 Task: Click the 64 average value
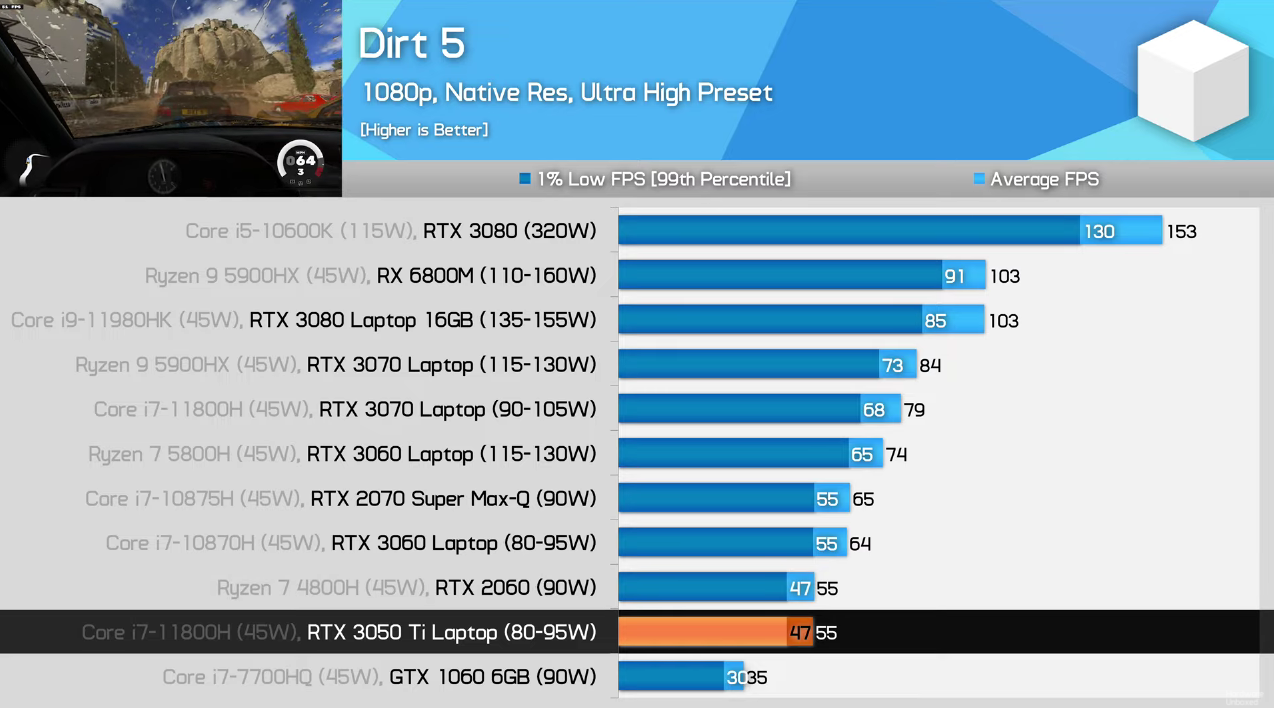coord(860,544)
